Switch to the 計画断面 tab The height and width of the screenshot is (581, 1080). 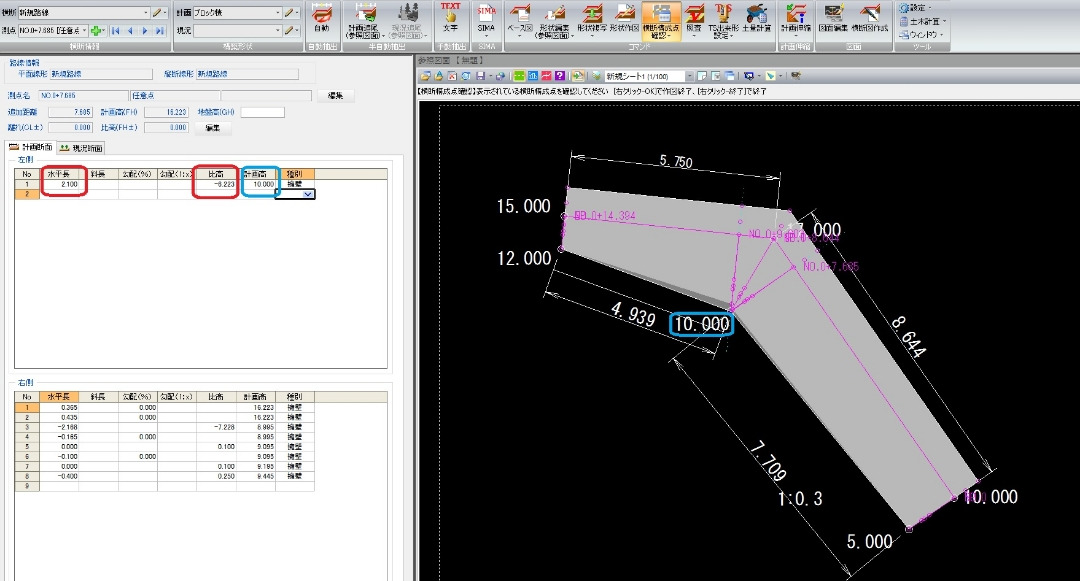(x=30, y=147)
